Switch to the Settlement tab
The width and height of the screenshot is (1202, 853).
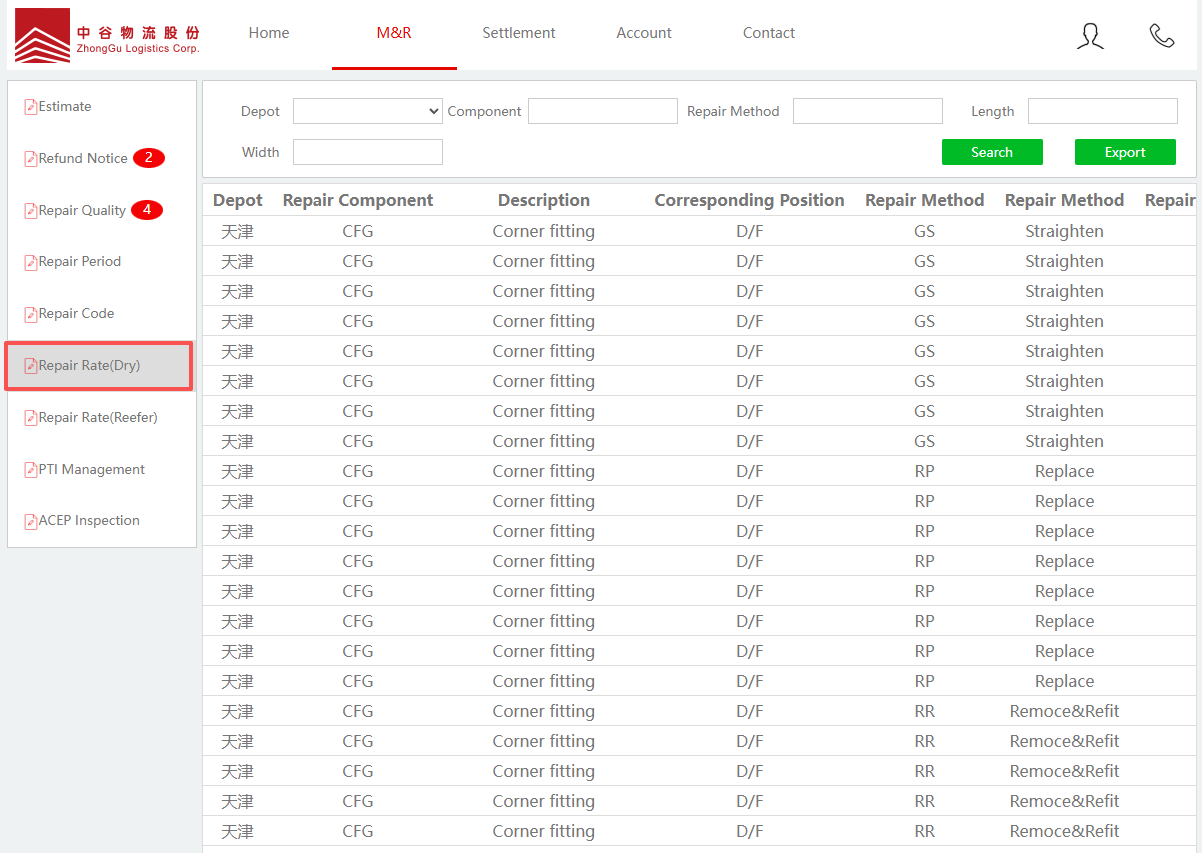coord(518,33)
